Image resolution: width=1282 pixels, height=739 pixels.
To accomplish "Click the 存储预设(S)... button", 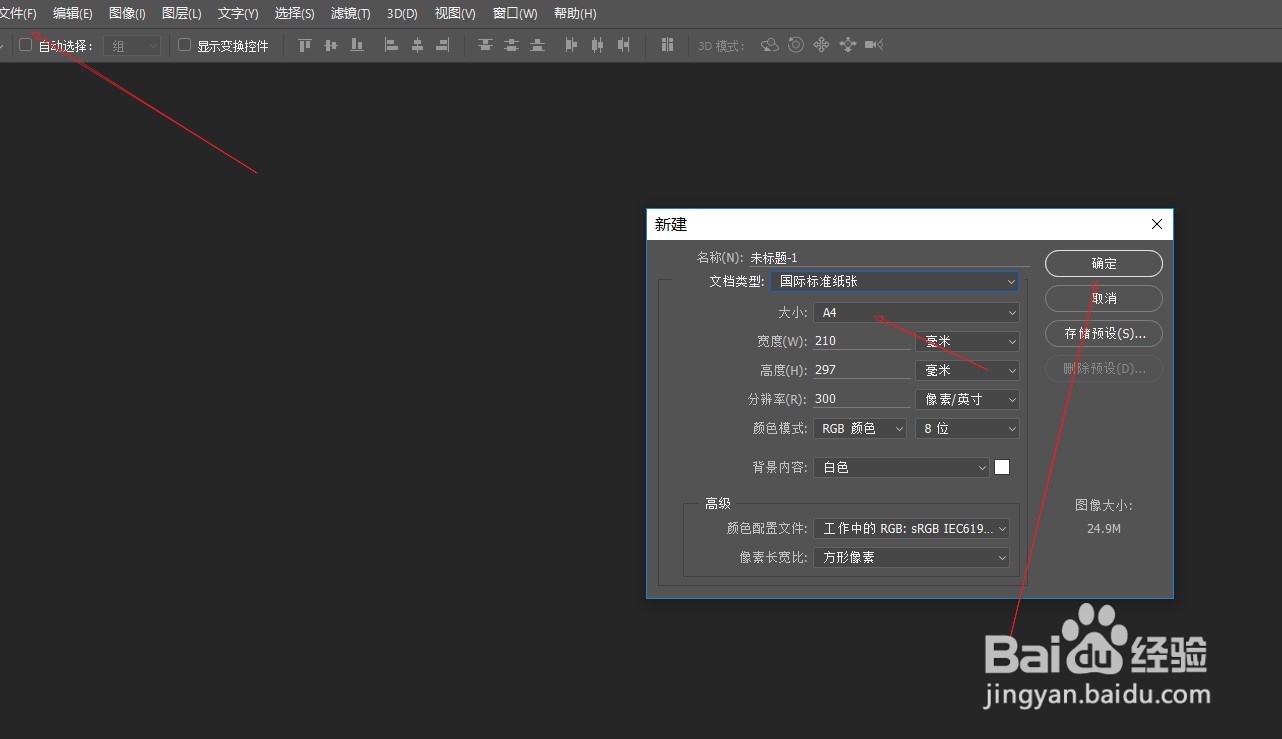I will coord(1104,333).
